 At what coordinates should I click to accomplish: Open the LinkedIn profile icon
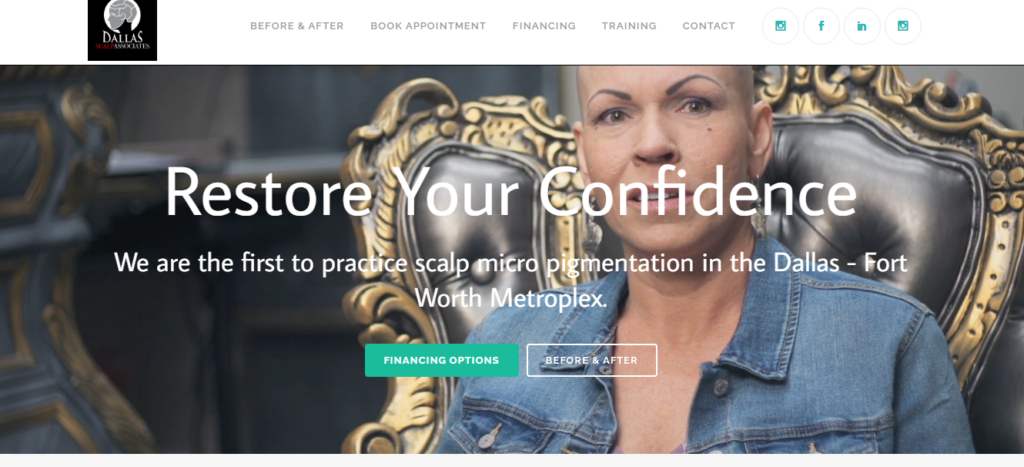(862, 26)
